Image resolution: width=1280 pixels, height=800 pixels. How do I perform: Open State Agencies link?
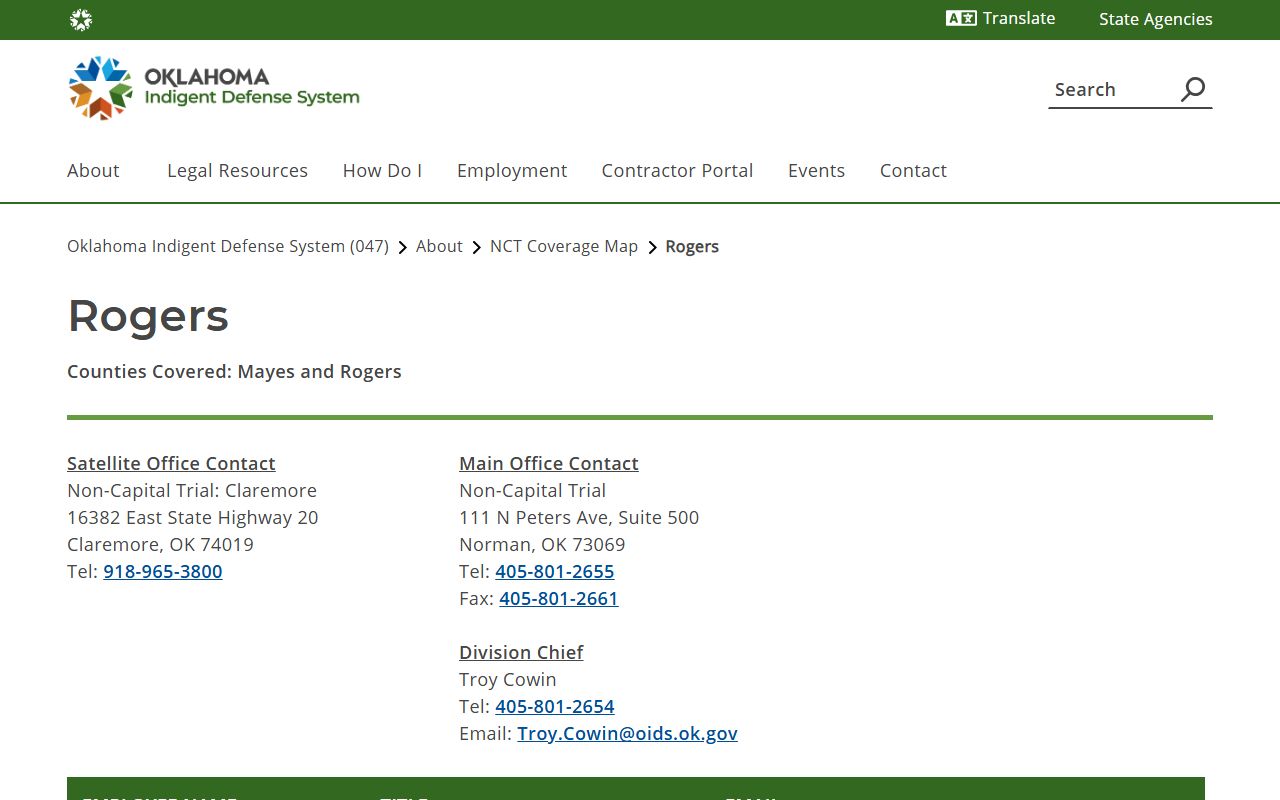pos(1155,19)
